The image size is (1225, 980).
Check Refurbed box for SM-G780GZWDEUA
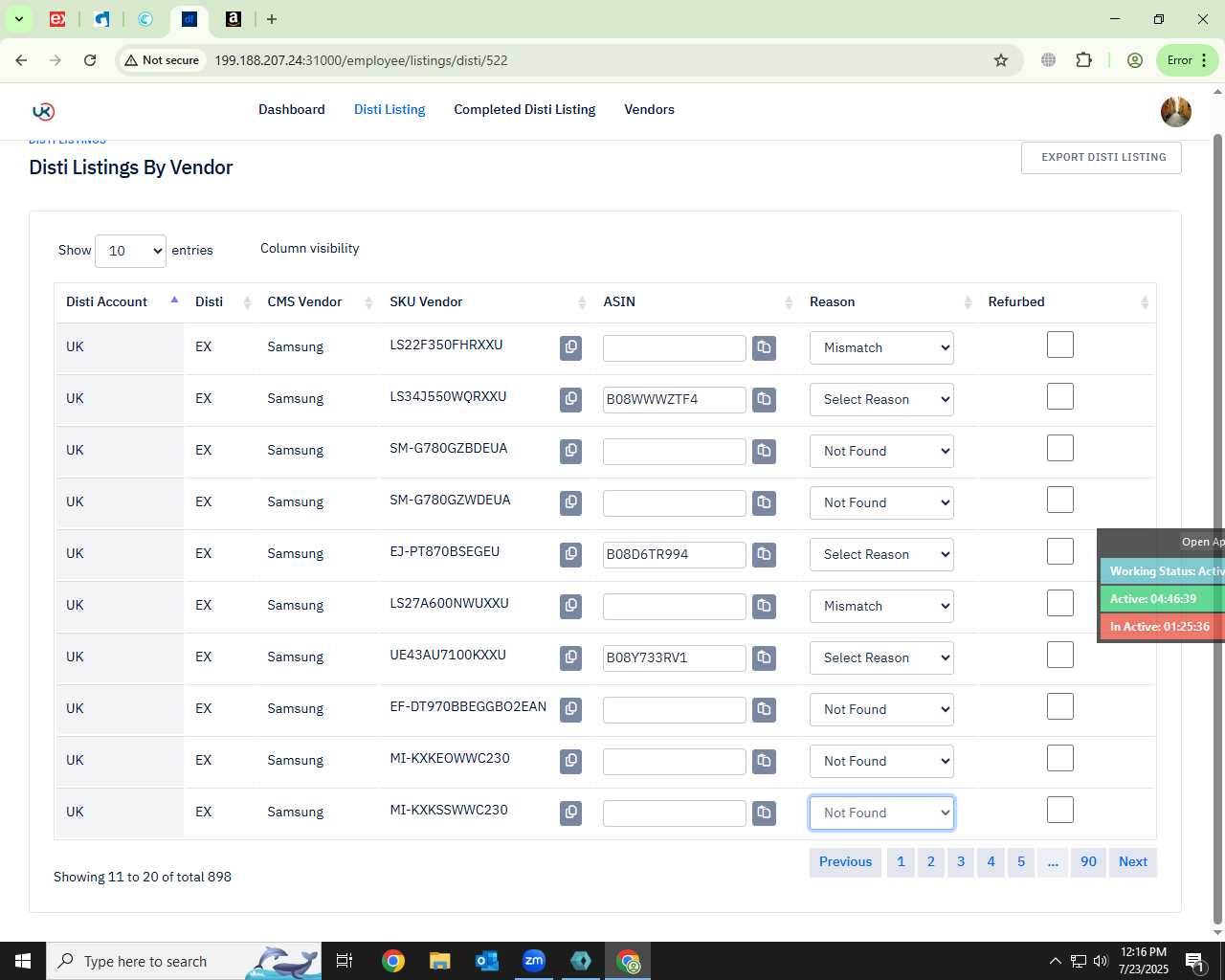1060,500
